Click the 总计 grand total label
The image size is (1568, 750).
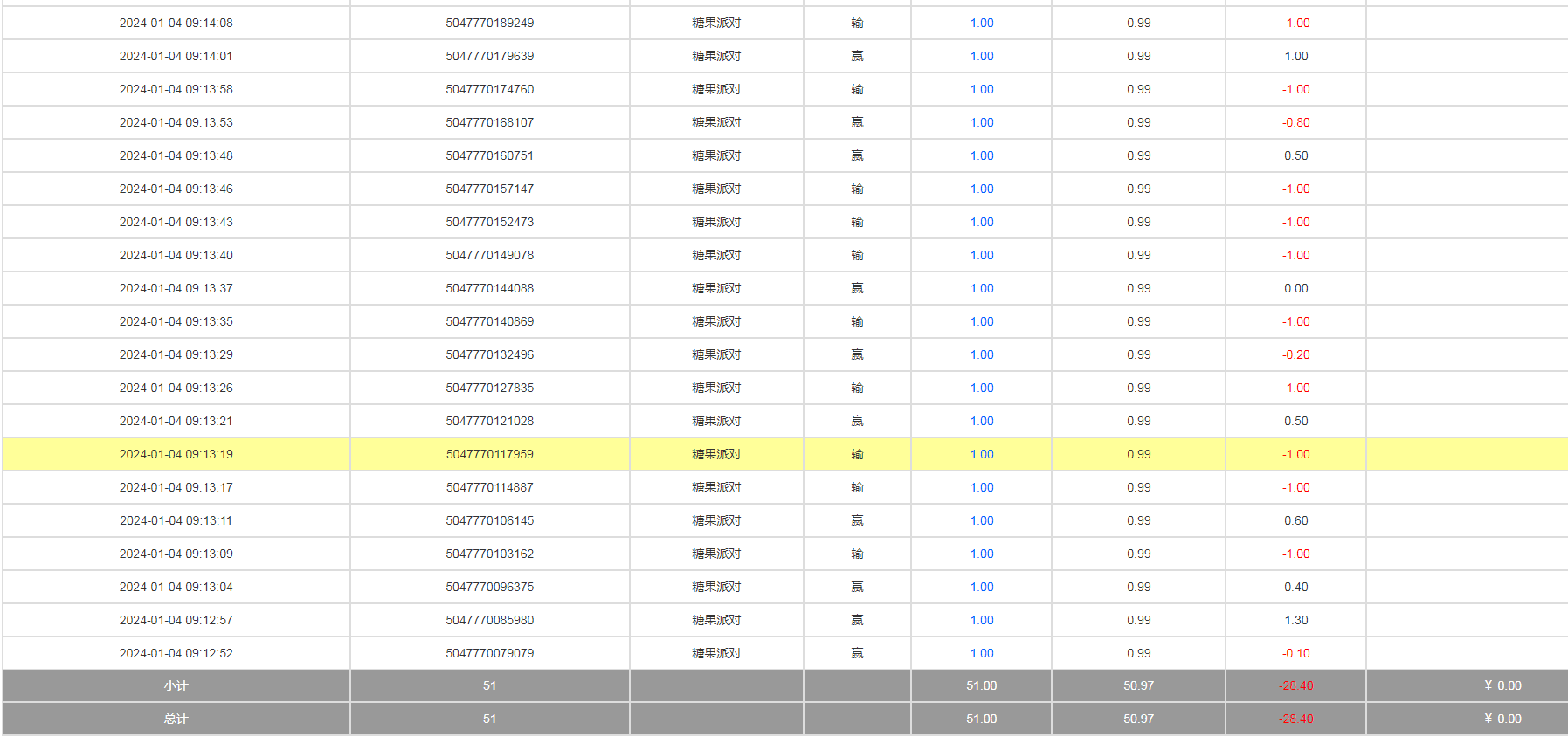tap(176, 719)
